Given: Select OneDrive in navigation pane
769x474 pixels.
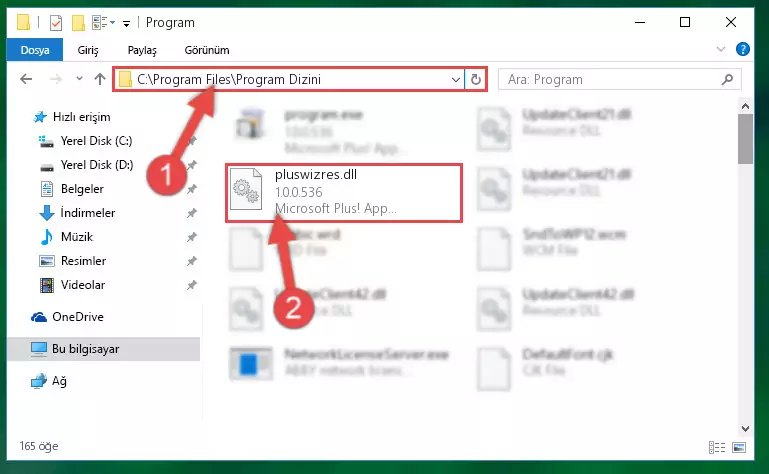Looking at the screenshot, I should click(x=77, y=317).
